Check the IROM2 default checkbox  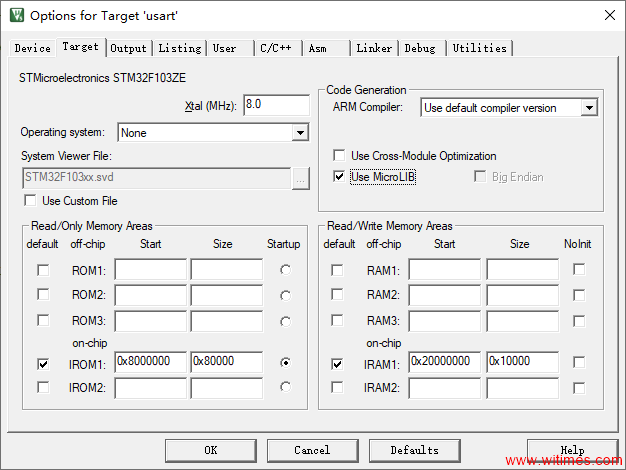click(x=43, y=387)
